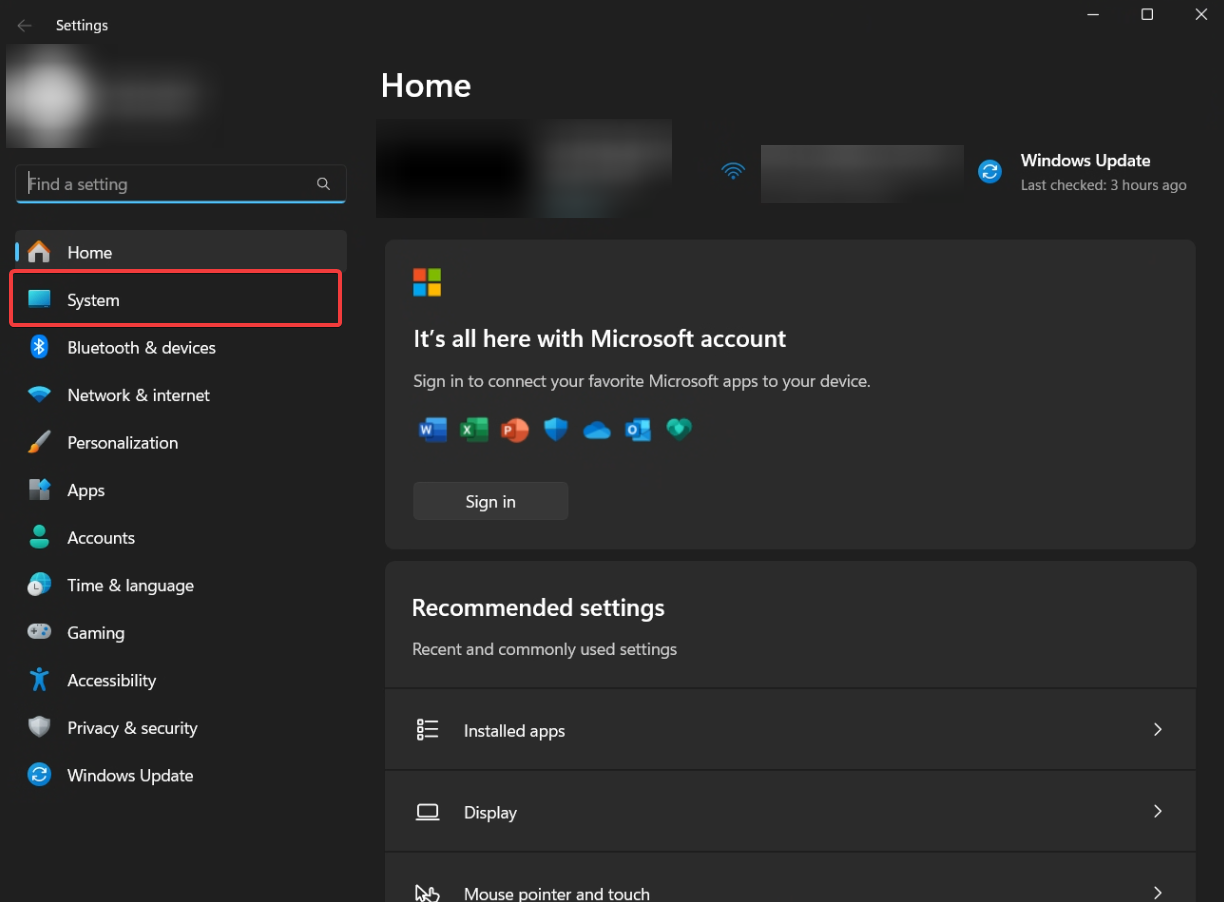Viewport: 1224px width, 902px height.
Task: Open Accounts settings
Action: 181,537
